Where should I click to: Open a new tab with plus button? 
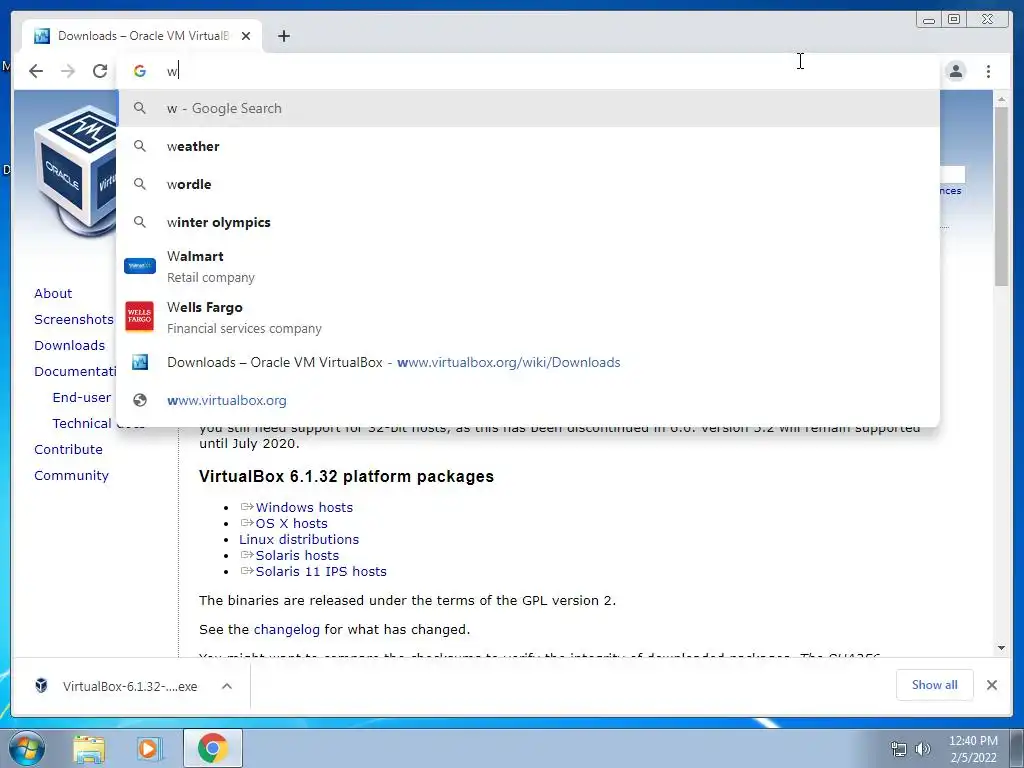coord(283,36)
